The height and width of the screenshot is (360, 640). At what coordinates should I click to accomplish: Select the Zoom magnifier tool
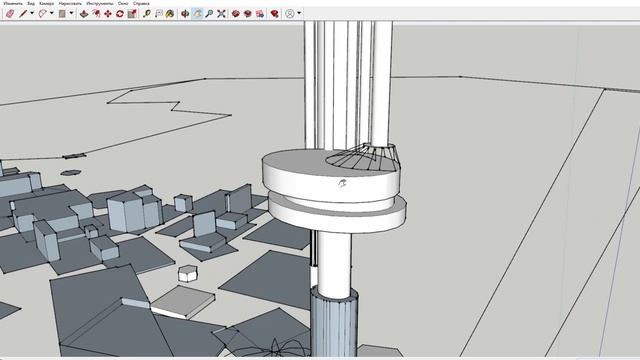tap(209, 14)
